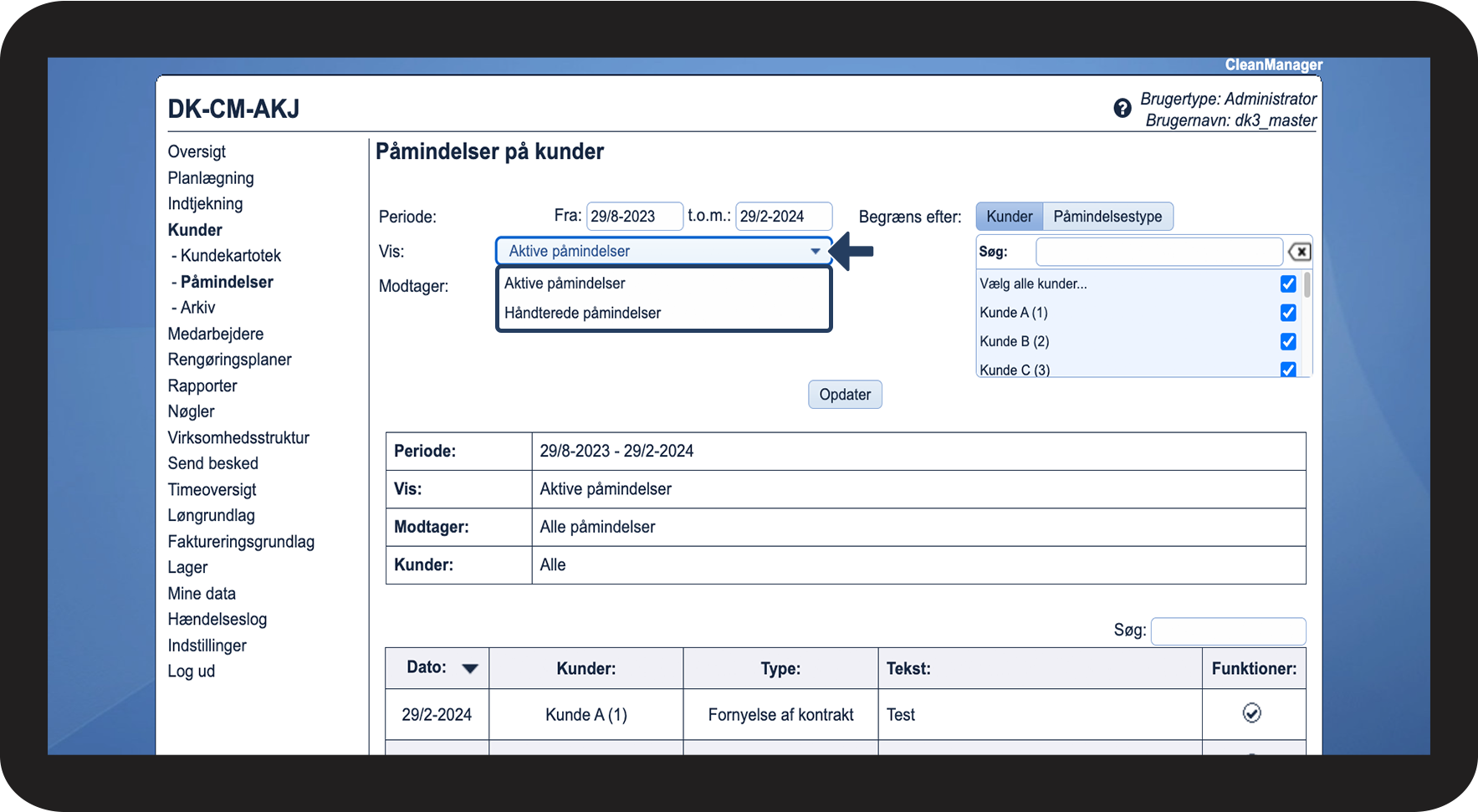1478x812 pixels.
Task: Click the help question mark icon
Action: 1123,108
